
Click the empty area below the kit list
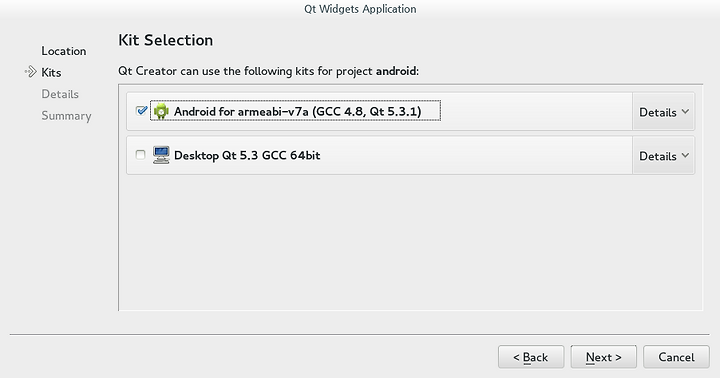coord(411,243)
